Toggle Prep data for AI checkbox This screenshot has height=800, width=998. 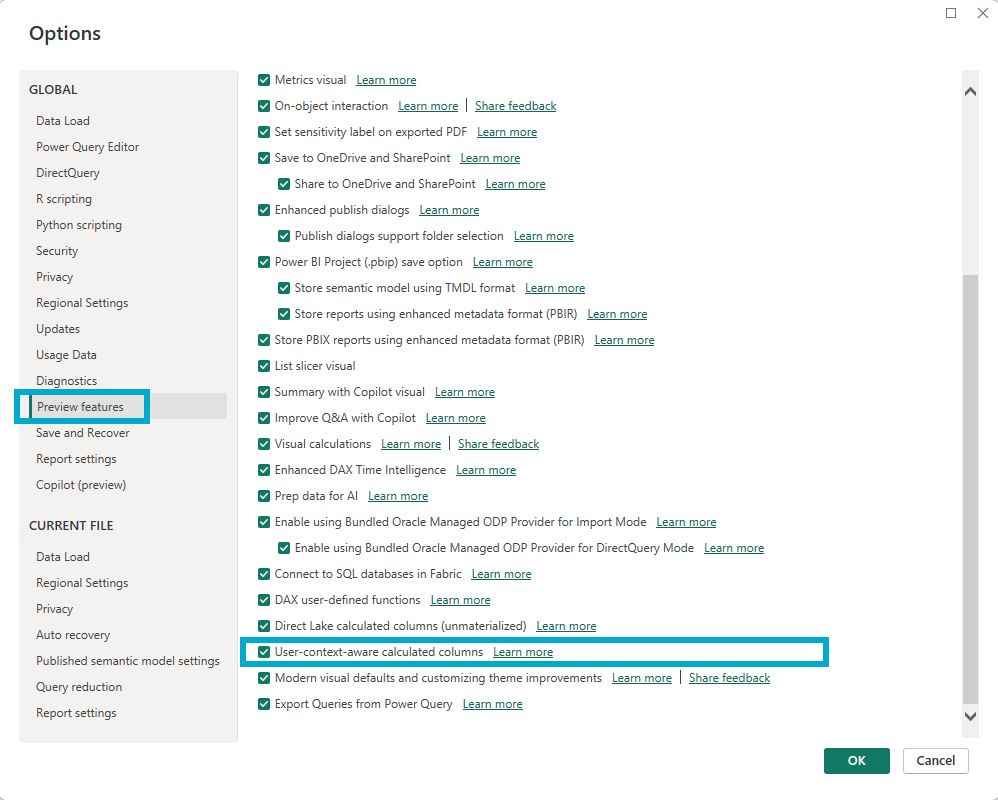[x=264, y=496]
